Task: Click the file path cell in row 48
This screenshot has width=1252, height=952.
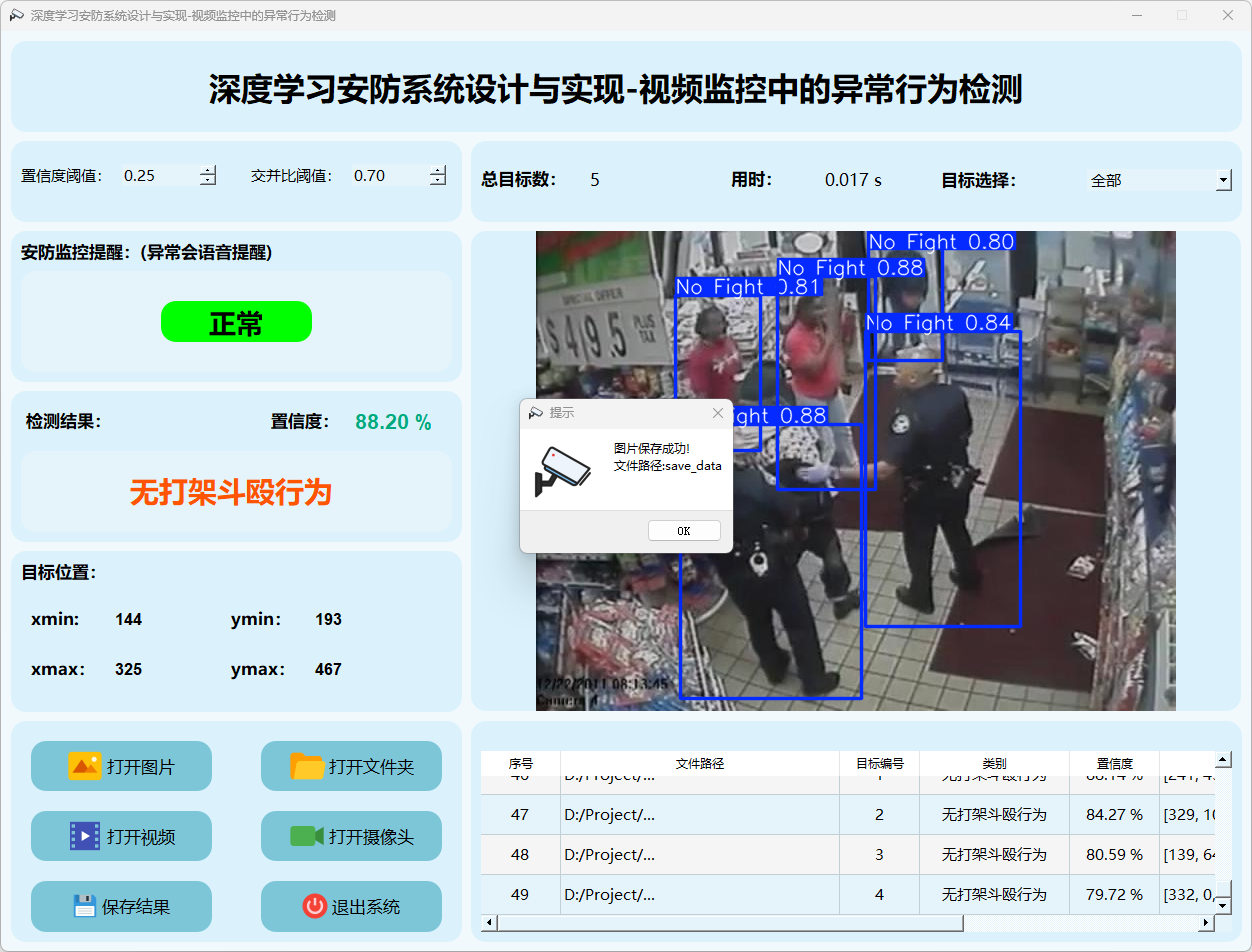Action: [x=700, y=855]
